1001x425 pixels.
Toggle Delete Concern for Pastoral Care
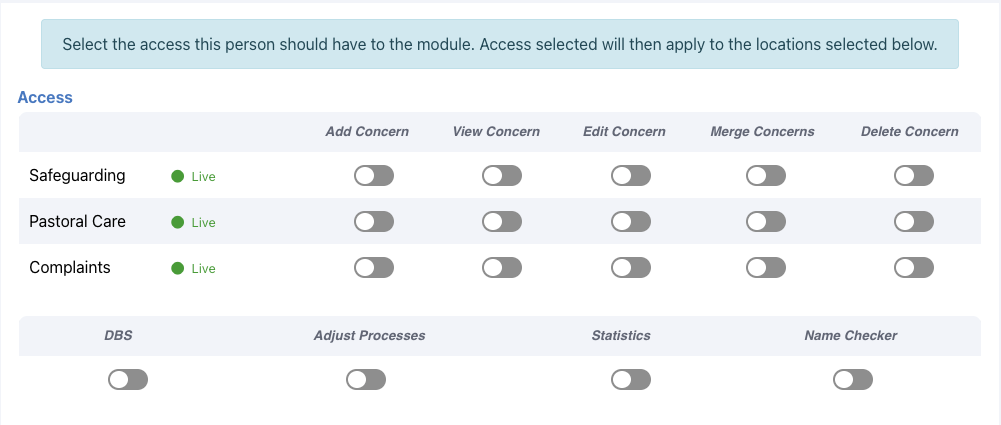point(914,221)
